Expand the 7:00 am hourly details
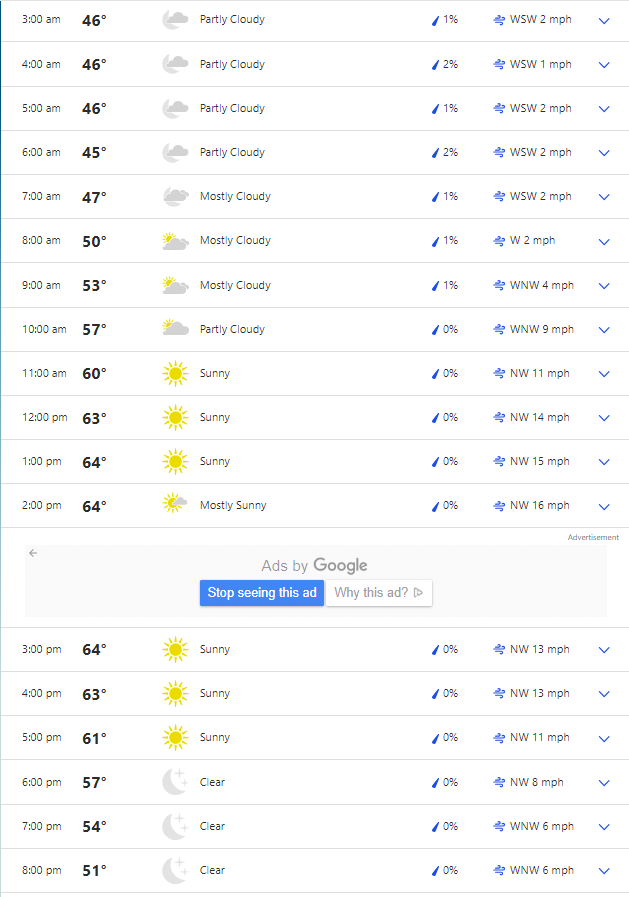 604,197
